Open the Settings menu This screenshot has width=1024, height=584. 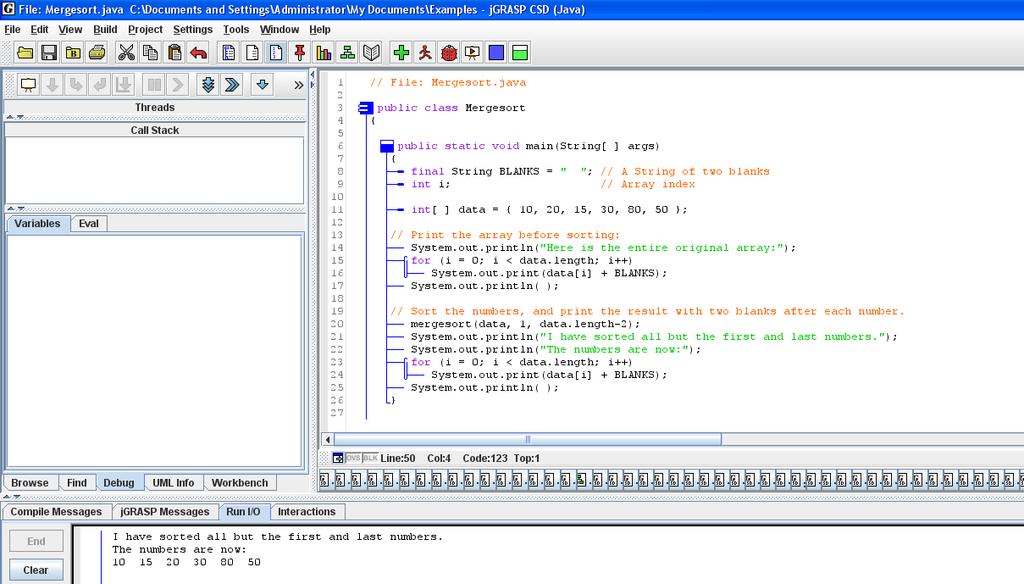tap(193, 29)
